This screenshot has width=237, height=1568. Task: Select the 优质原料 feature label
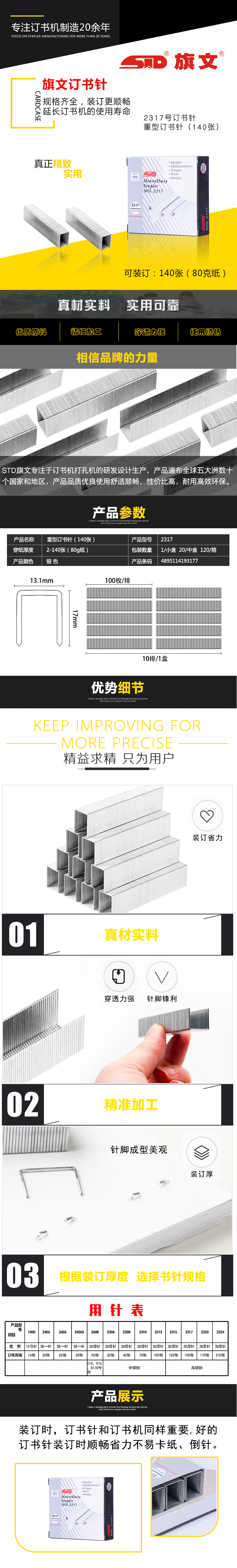31,332
